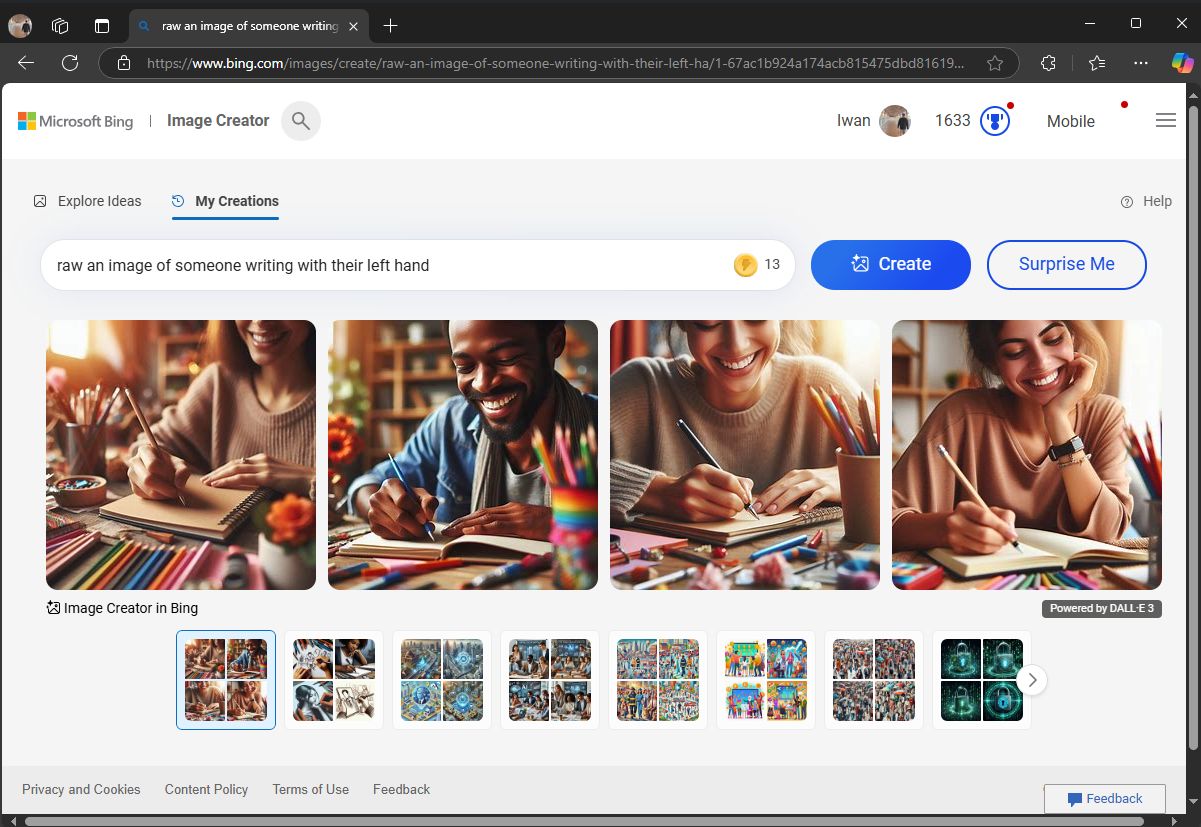This screenshot has height=827, width=1201.
Task: Open image of woman writing in sketchbook
Action: pos(181,455)
